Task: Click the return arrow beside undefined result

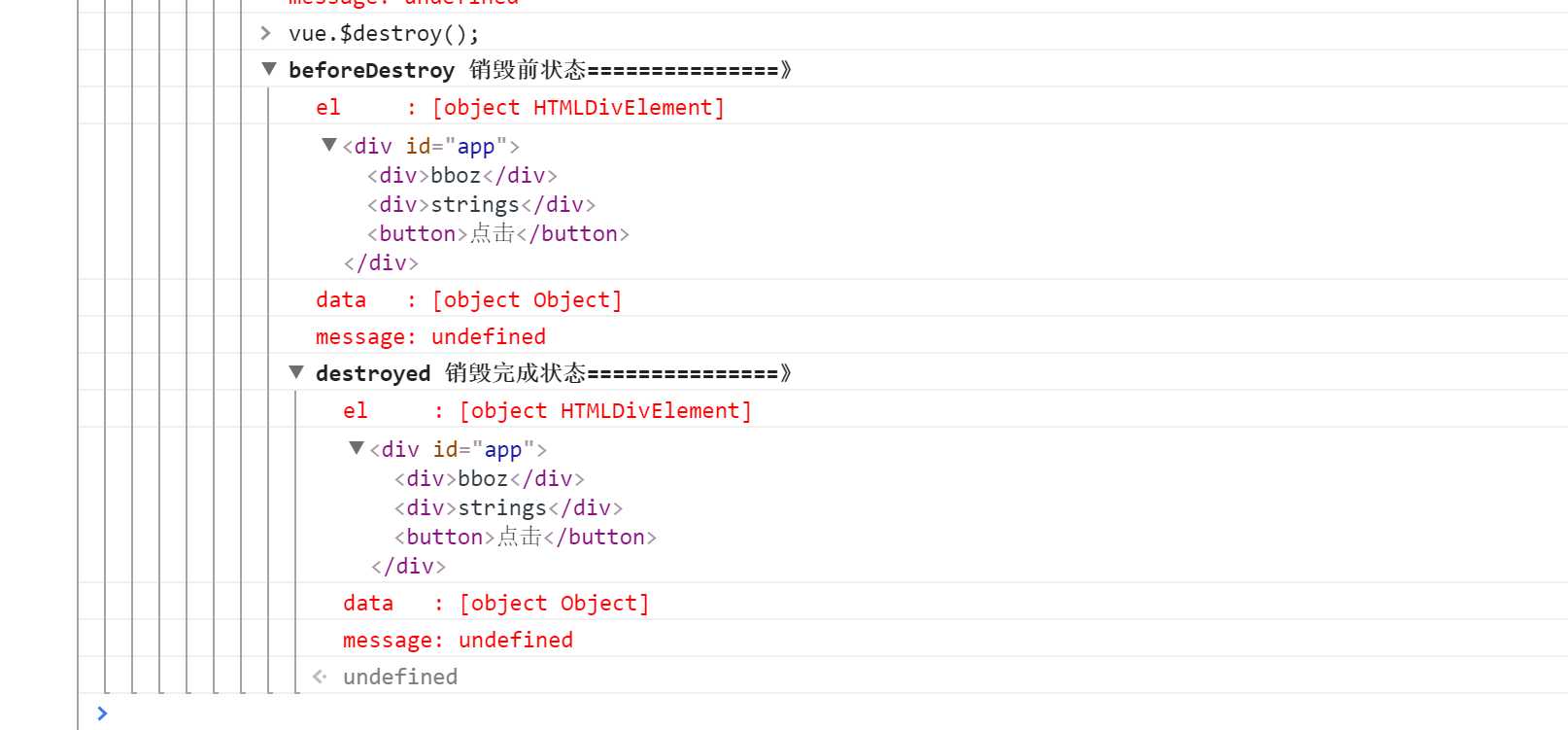Action: (320, 677)
